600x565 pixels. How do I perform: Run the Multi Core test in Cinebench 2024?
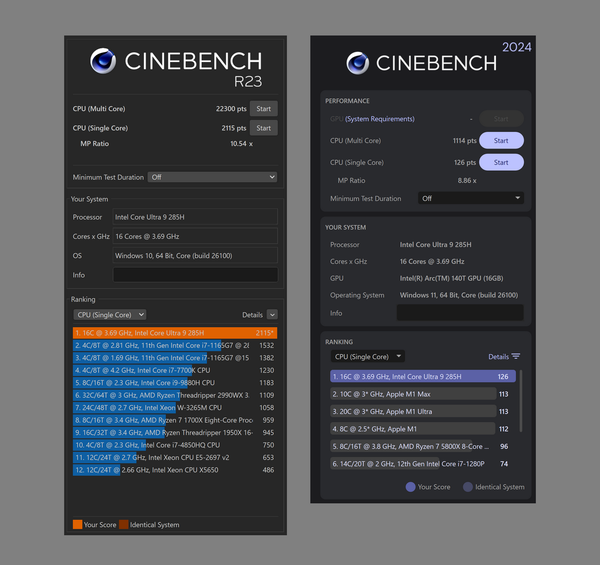pos(501,141)
